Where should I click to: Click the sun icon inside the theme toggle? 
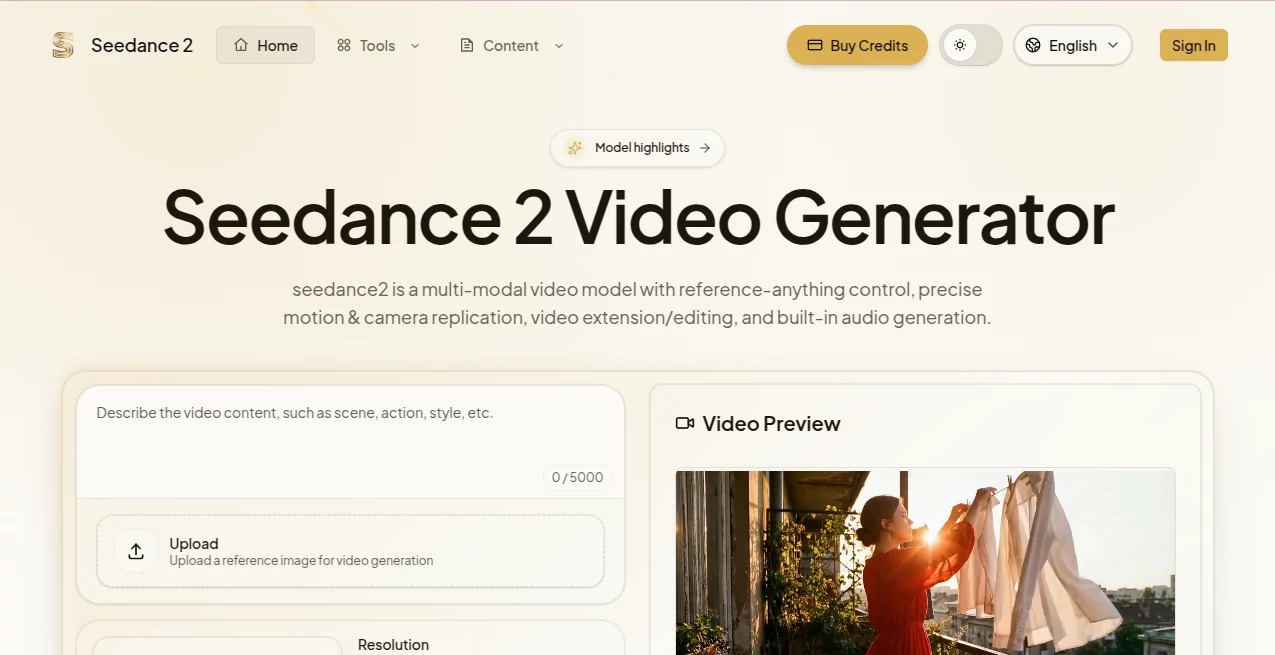(x=959, y=45)
